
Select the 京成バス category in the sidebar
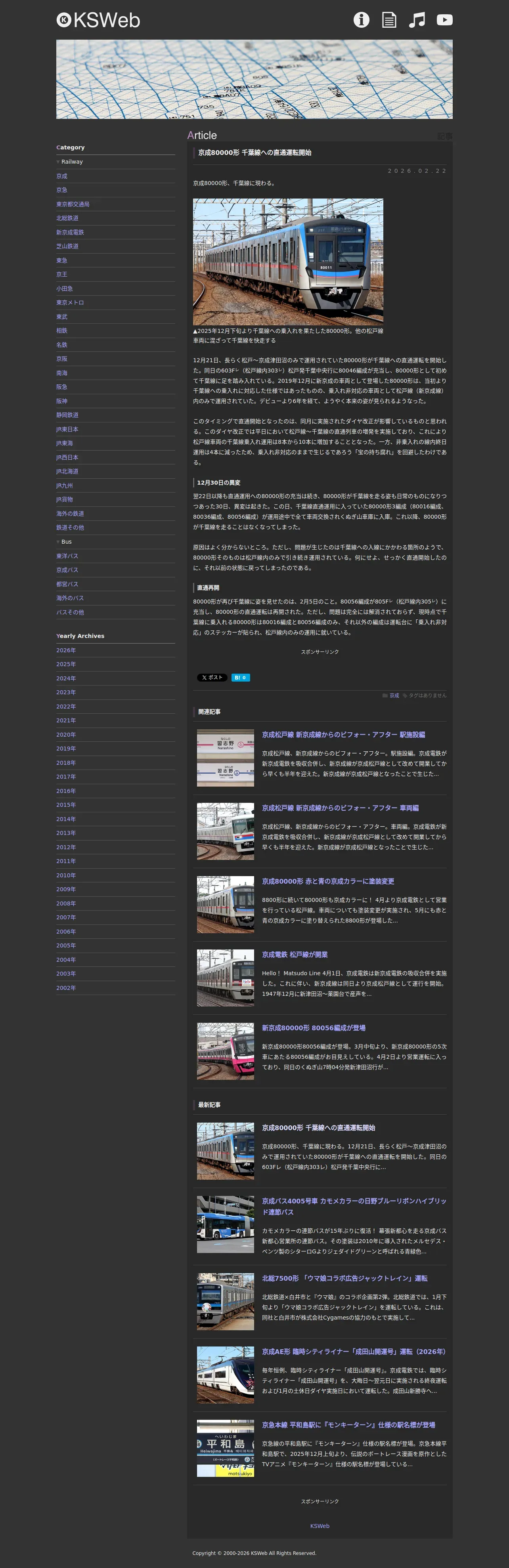[67, 570]
